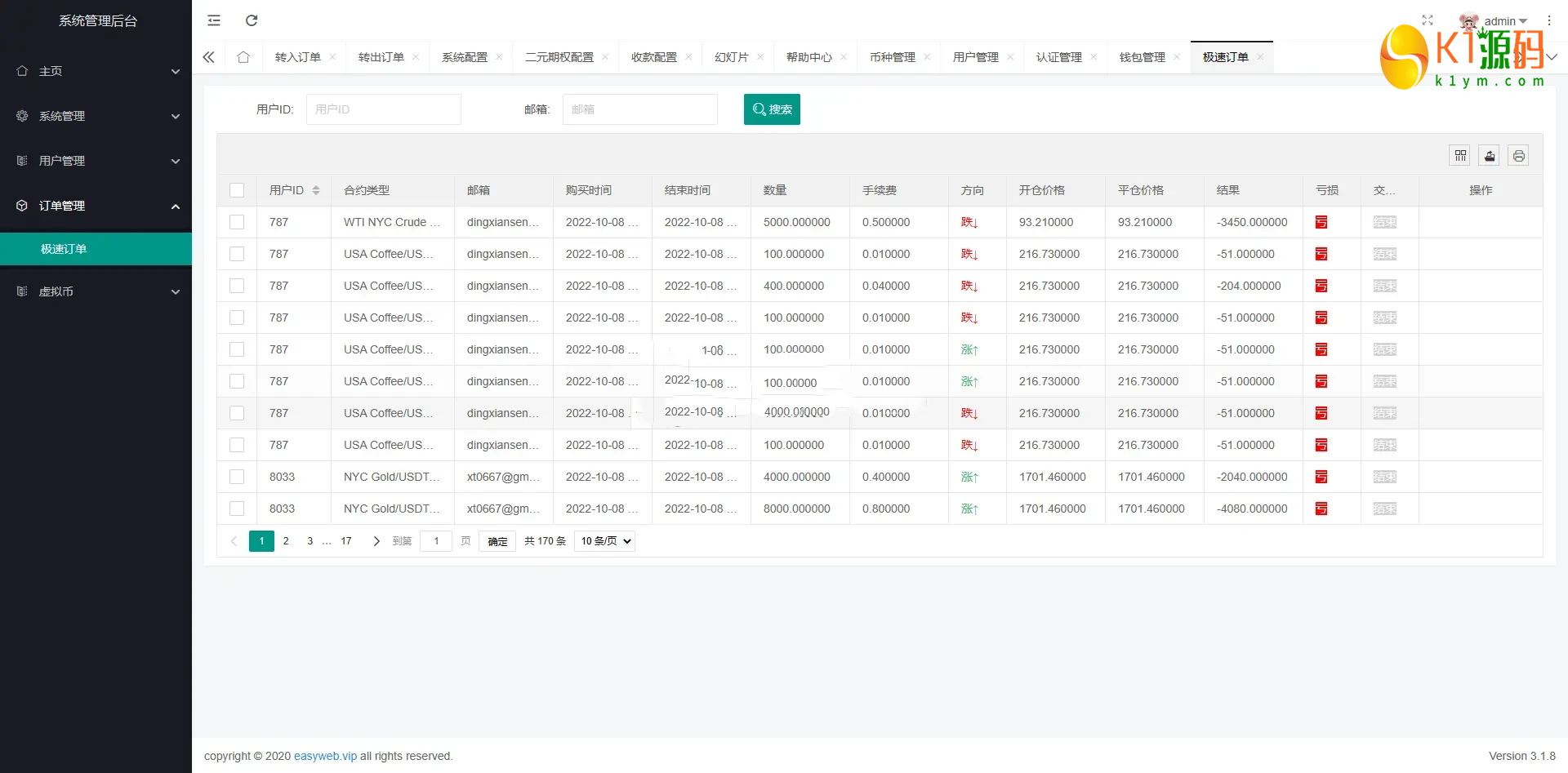Click the column filter grid icon
The width and height of the screenshot is (1568, 773).
[x=1460, y=156]
